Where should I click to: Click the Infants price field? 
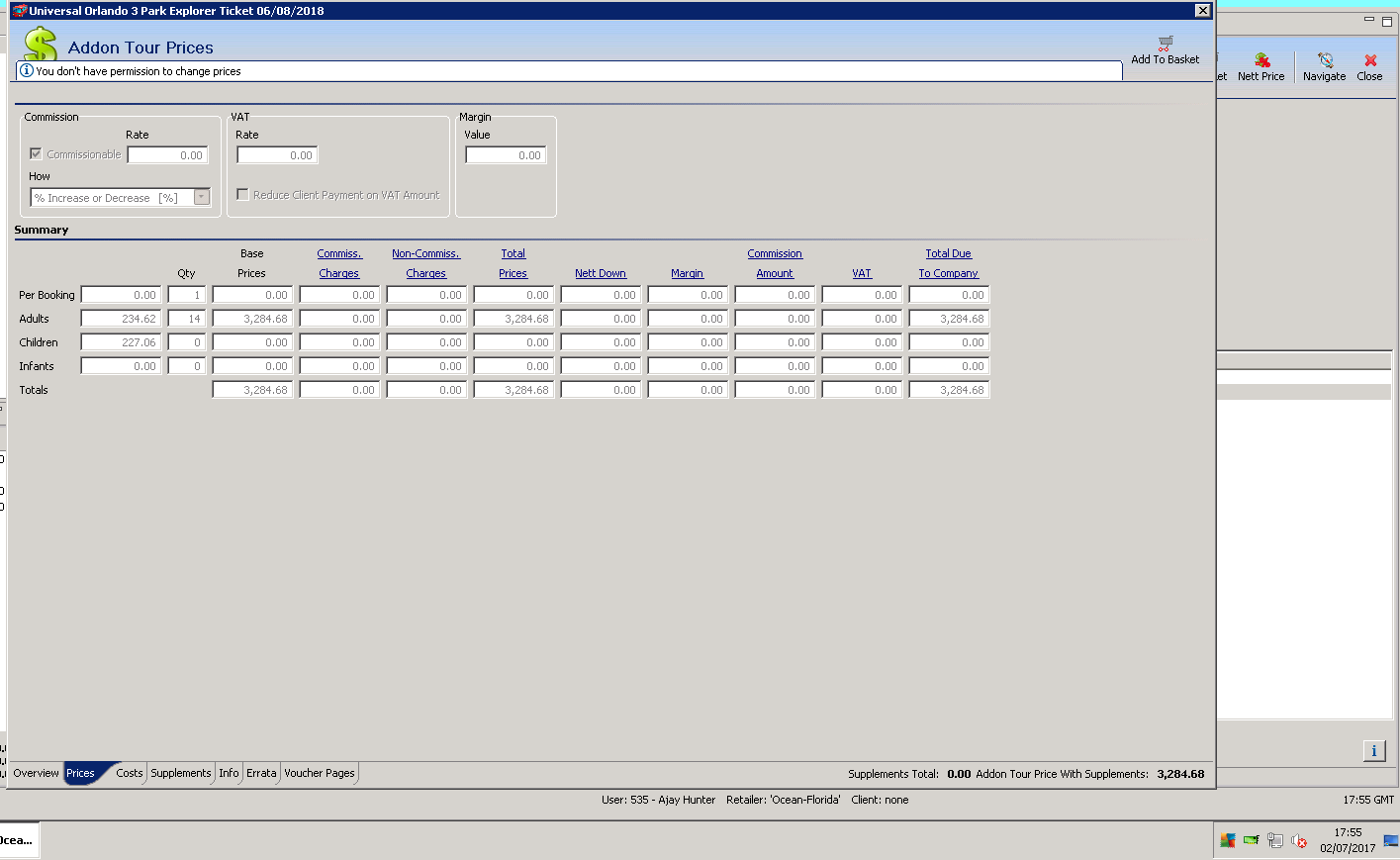[121, 366]
